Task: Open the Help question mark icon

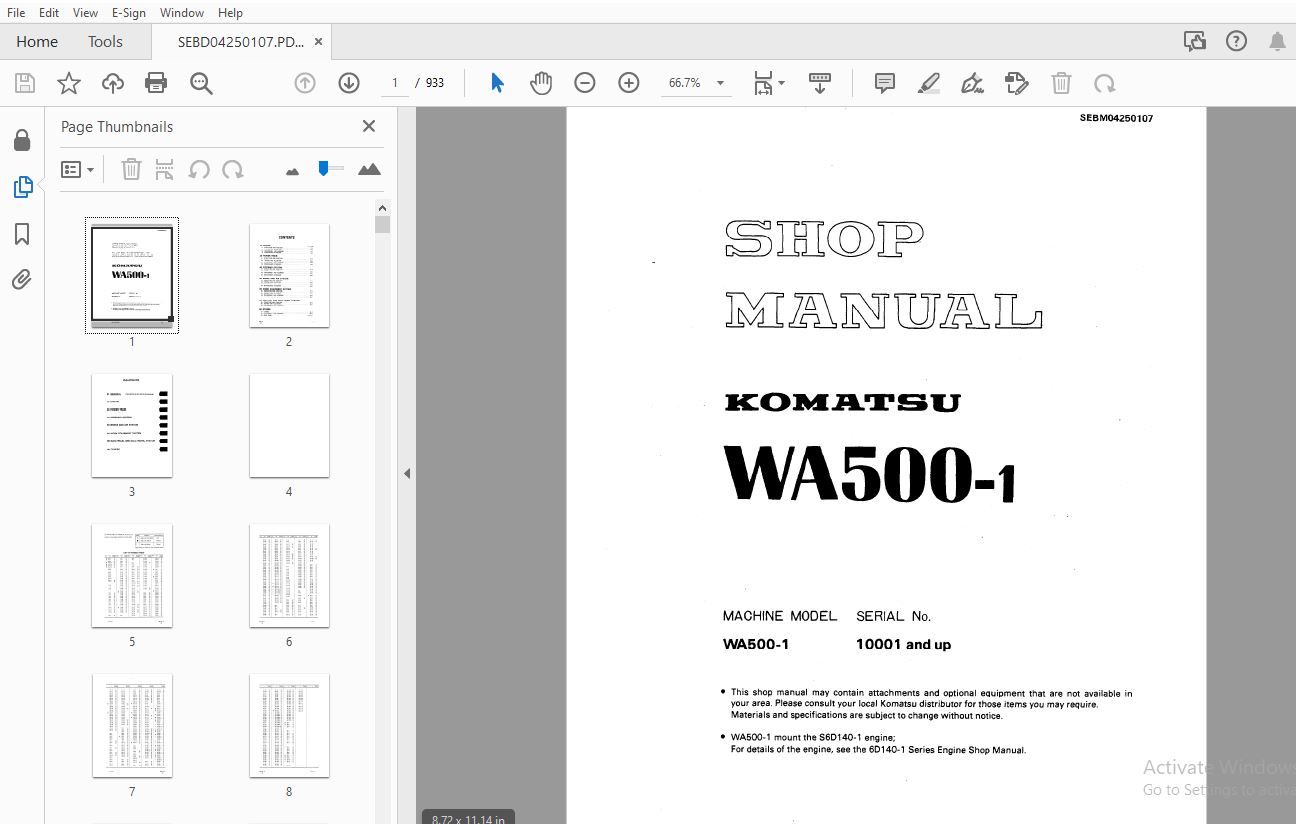Action: coord(1237,41)
